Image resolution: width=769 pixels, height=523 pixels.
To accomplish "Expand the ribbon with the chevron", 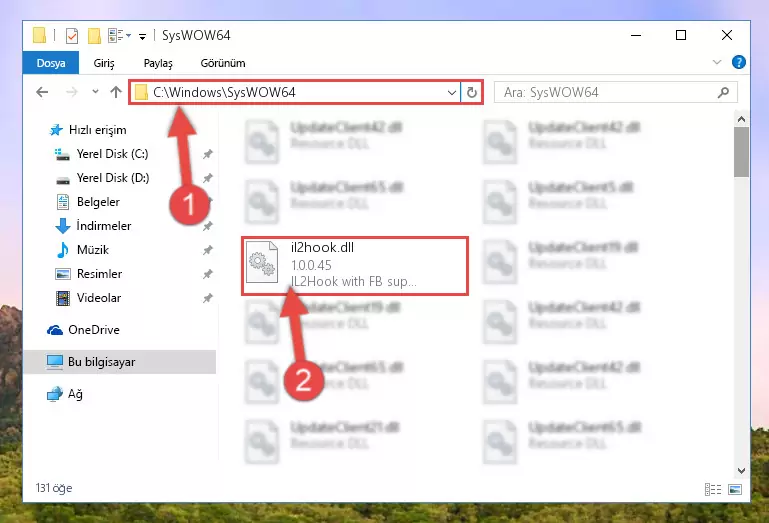I will click(717, 62).
